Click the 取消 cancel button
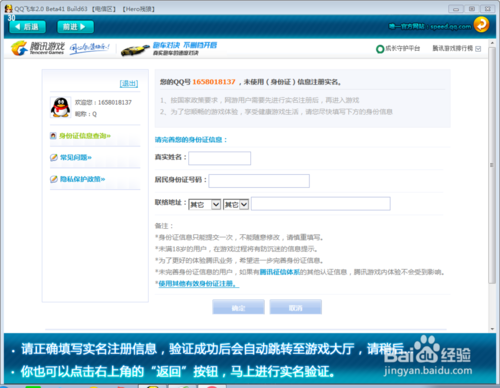Image resolution: width=500 pixels, height=388 pixels. pos(296,307)
